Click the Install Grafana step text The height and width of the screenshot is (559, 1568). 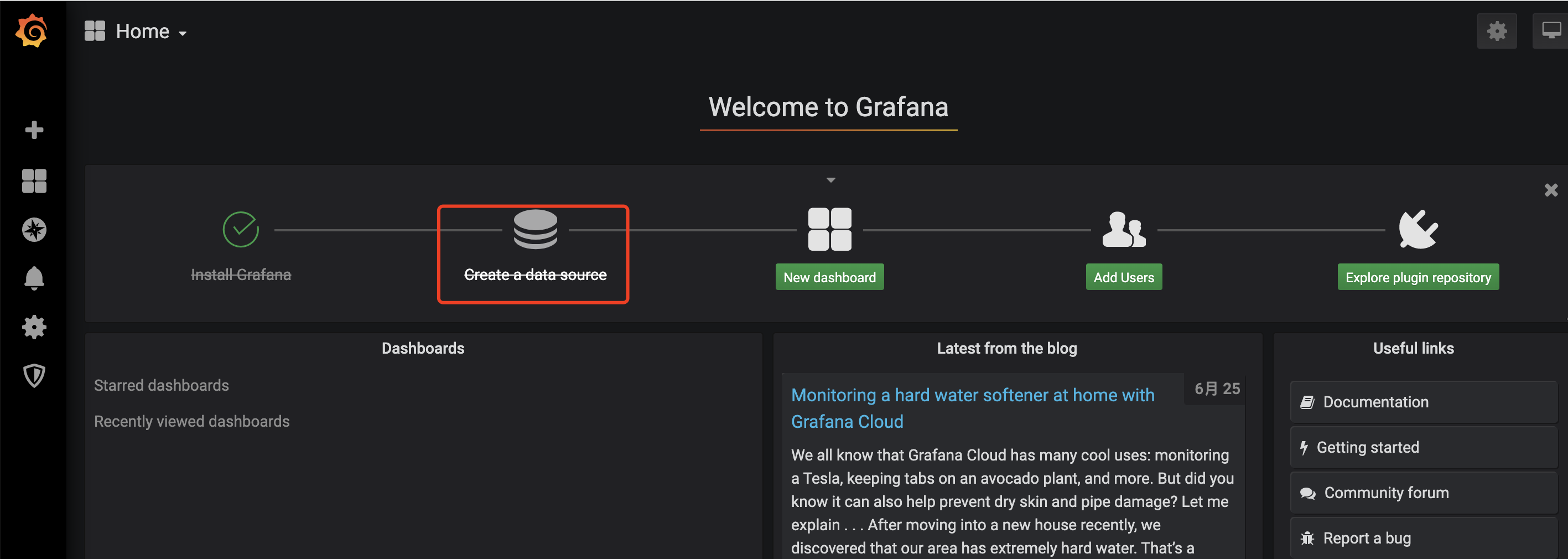click(x=241, y=275)
